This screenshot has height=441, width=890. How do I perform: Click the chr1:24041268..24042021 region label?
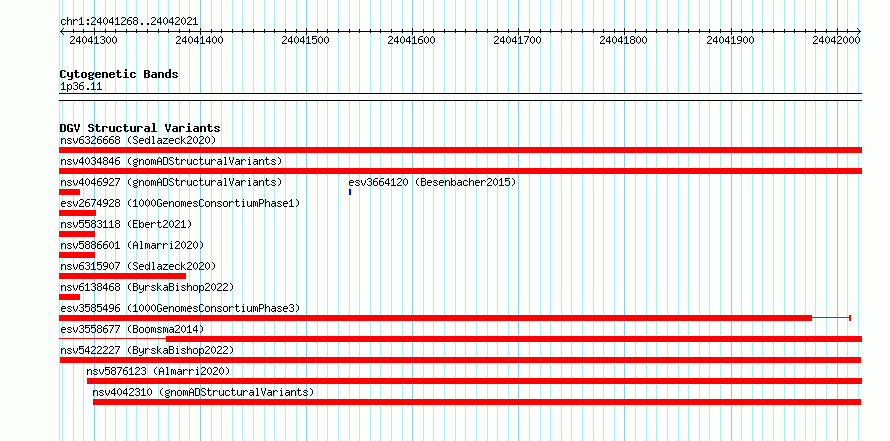pos(129,22)
